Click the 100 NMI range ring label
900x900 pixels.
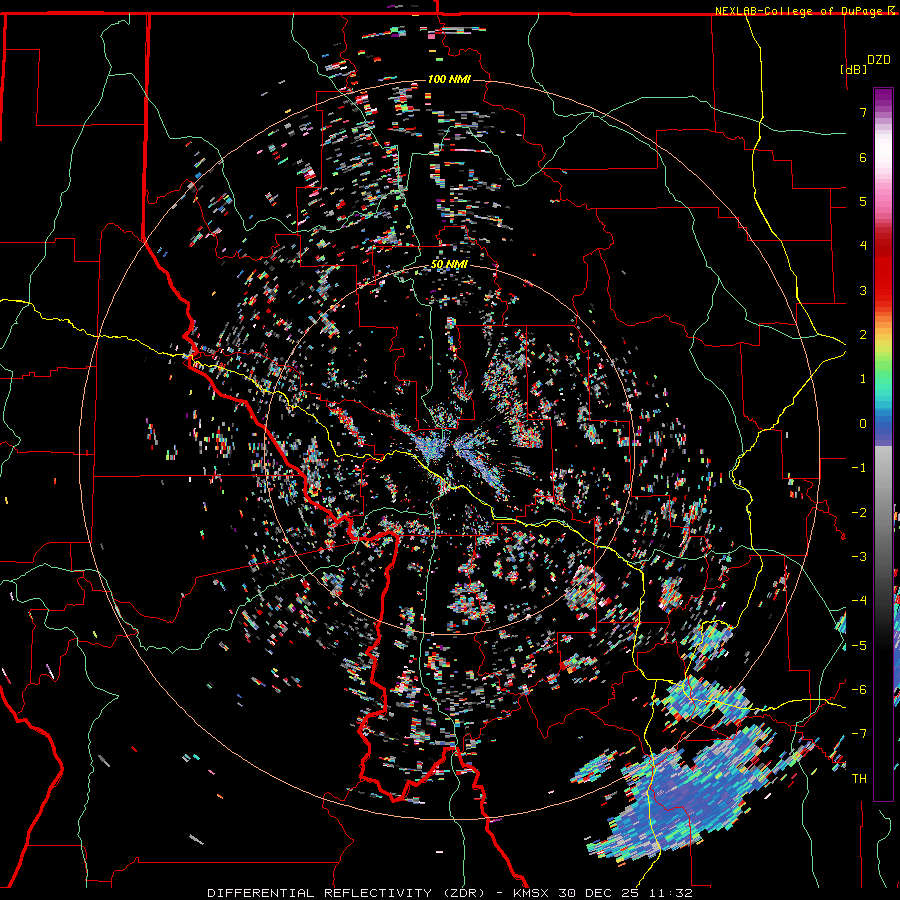pyautogui.click(x=449, y=79)
